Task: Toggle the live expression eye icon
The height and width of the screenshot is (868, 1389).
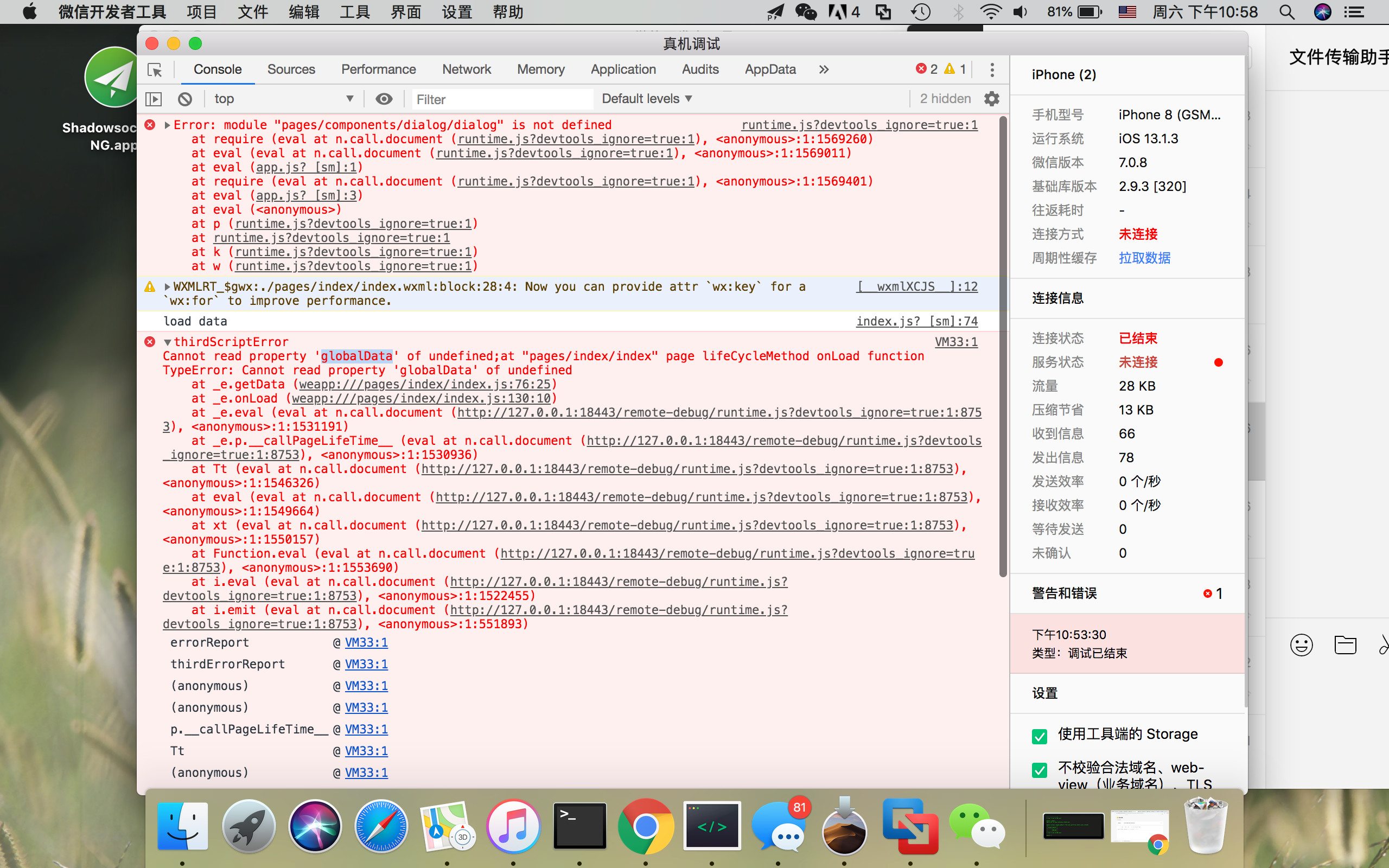Action: [384, 99]
